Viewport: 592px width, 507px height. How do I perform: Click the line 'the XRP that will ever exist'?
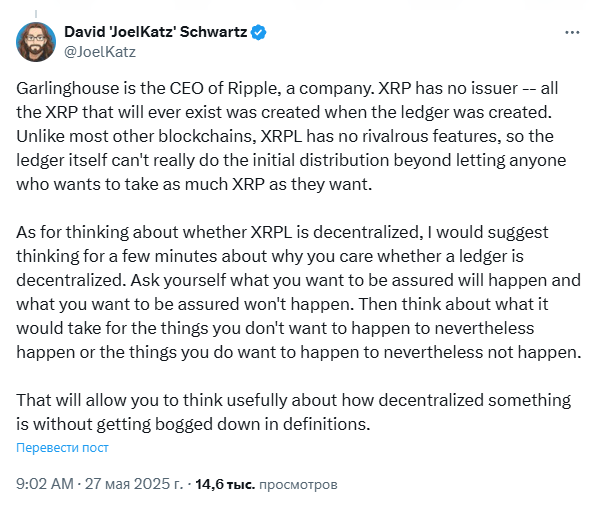(x=284, y=112)
